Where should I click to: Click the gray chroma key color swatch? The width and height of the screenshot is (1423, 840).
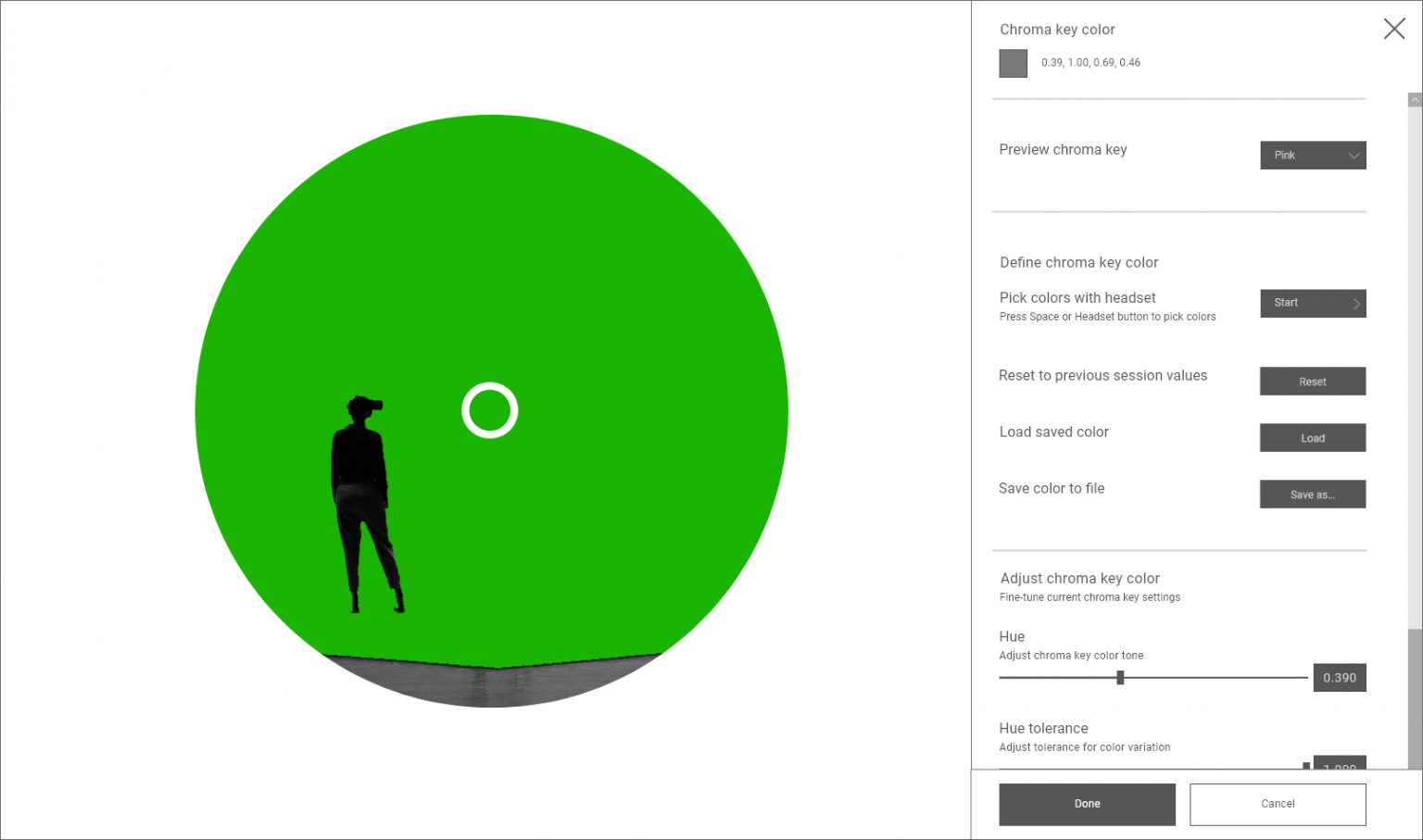pos(1013,63)
